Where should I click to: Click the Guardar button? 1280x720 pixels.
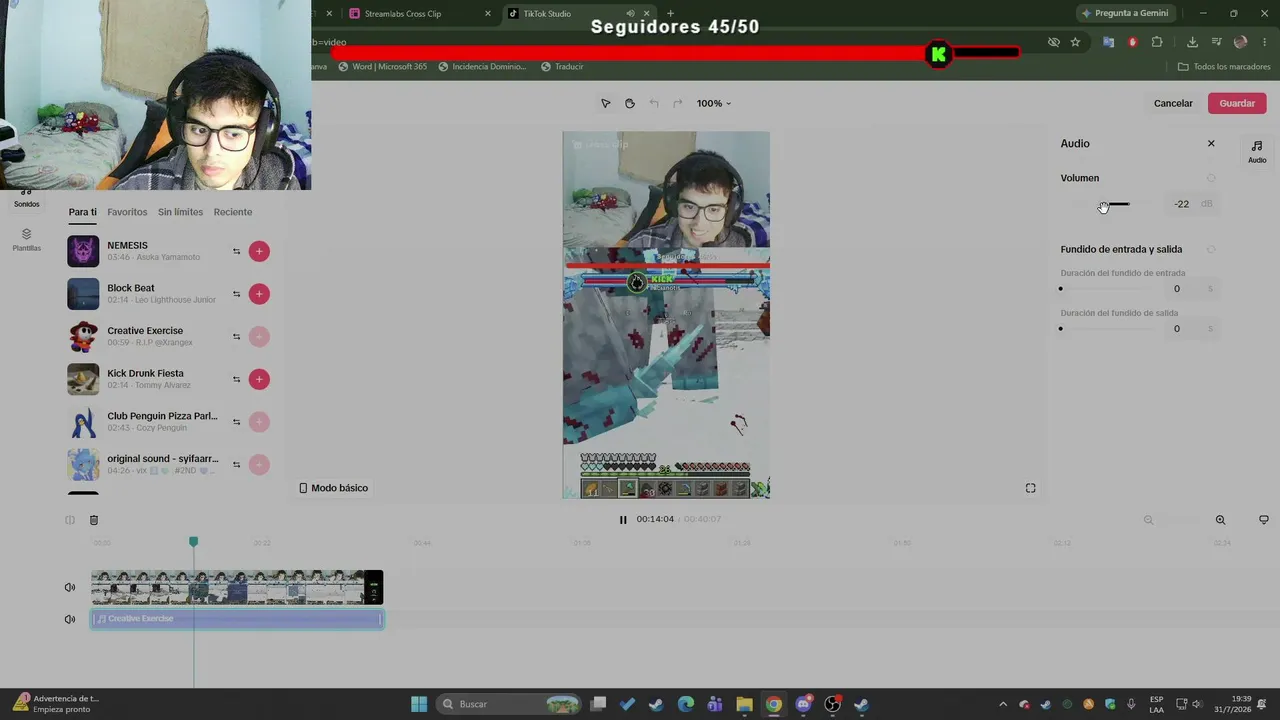(1237, 103)
